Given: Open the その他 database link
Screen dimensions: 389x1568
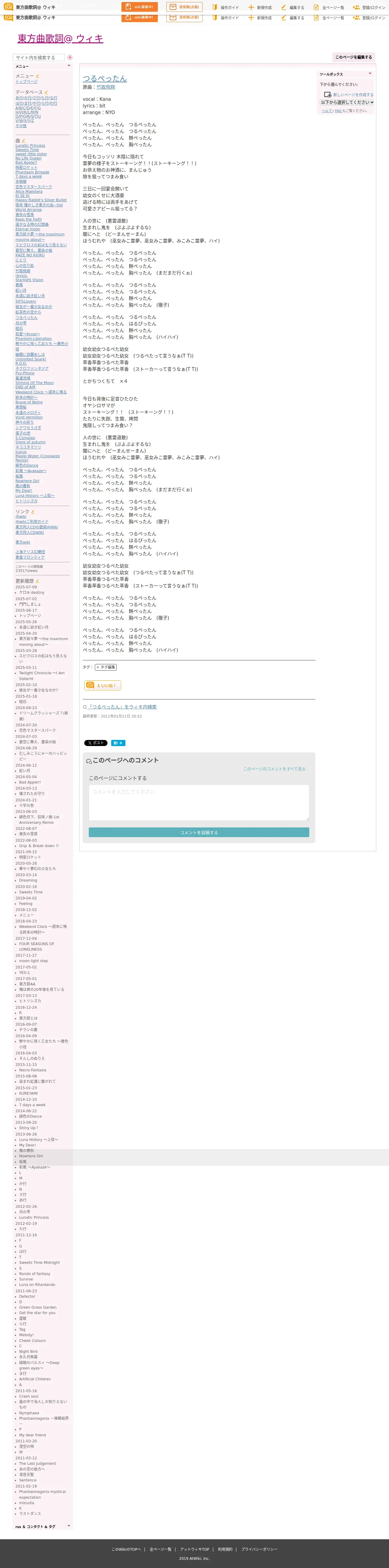Looking at the screenshot, I should [21, 126].
